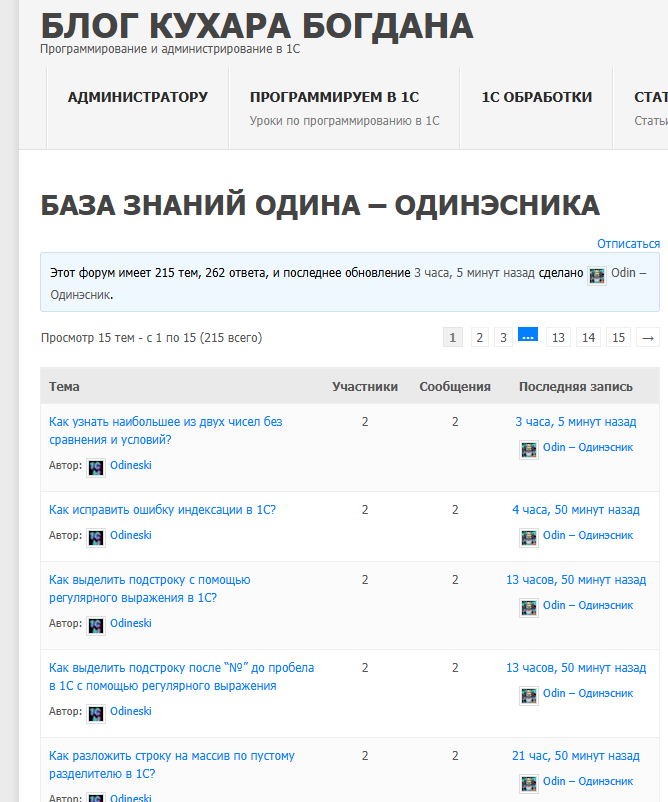Click Odineski avatar under the first topic
Screen dimensions: 668x802
point(96,466)
